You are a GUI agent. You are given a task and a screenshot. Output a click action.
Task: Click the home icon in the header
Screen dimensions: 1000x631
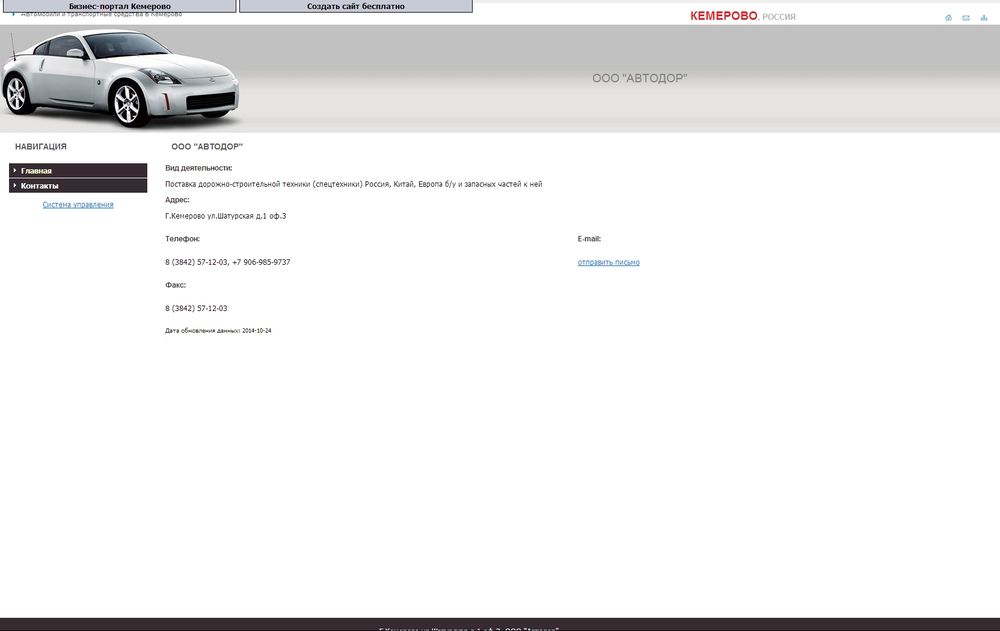(x=948, y=18)
